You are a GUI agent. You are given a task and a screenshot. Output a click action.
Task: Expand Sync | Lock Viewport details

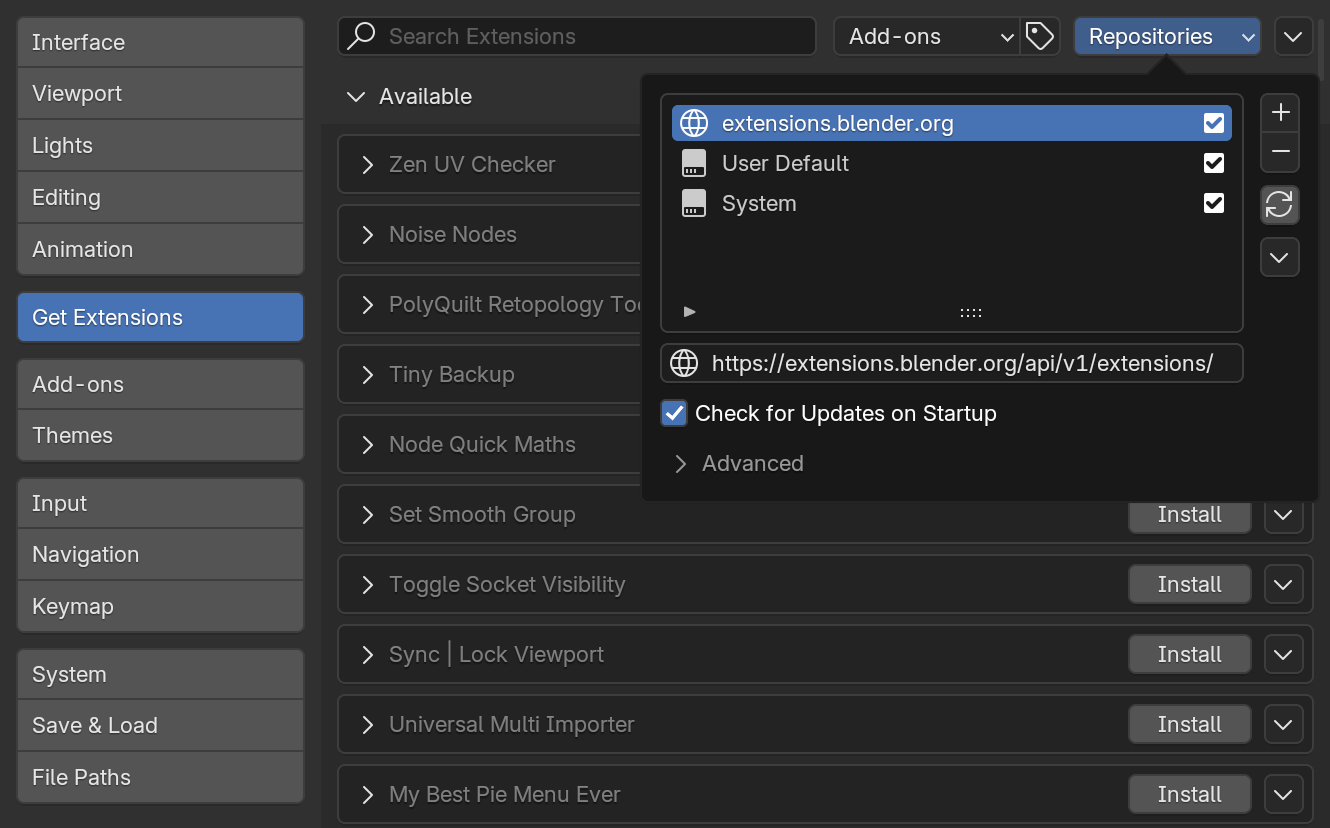click(368, 654)
